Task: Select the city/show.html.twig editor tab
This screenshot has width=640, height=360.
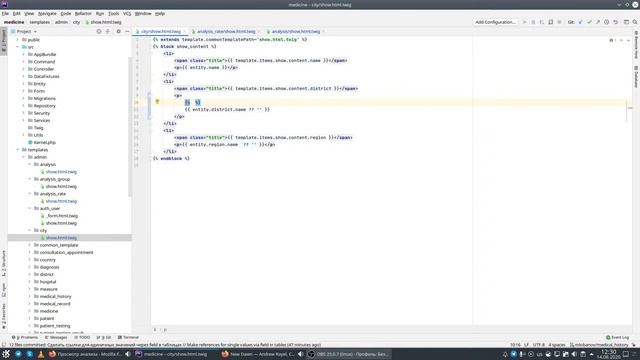Action: tap(160, 31)
